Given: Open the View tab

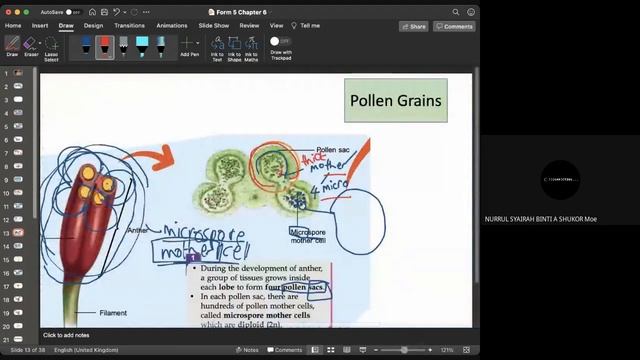Looking at the screenshot, I should [x=276, y=26].
